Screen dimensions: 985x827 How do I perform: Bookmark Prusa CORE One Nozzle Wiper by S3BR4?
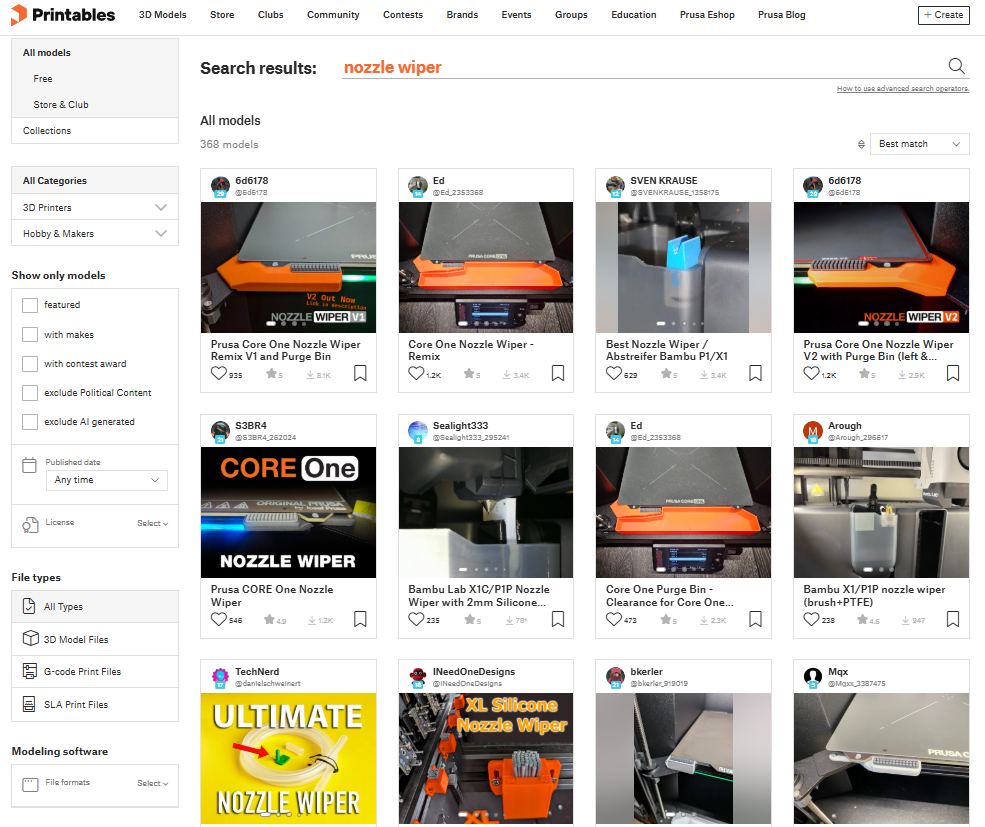(360, 619)
